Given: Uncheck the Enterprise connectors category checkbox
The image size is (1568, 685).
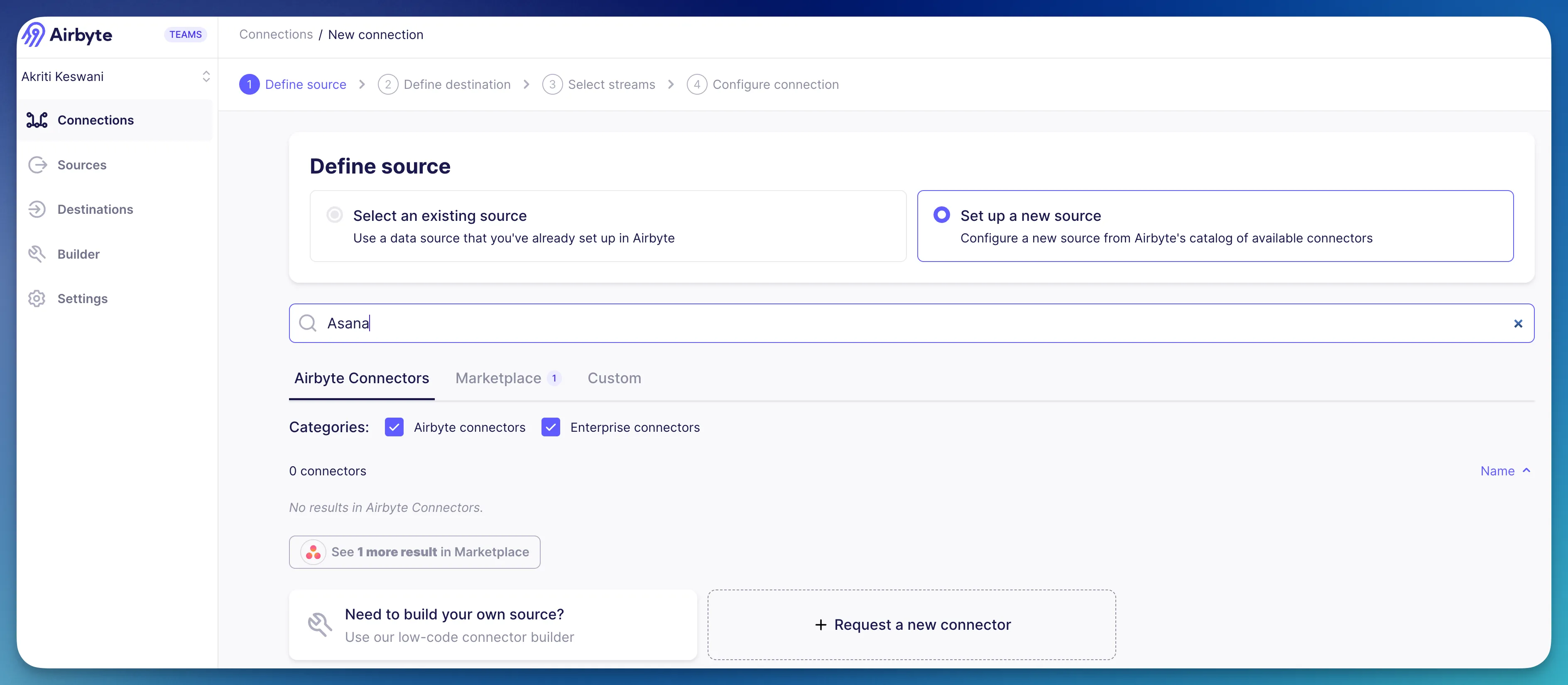Looking at the screenshot, I should click(x=550, y=427).
